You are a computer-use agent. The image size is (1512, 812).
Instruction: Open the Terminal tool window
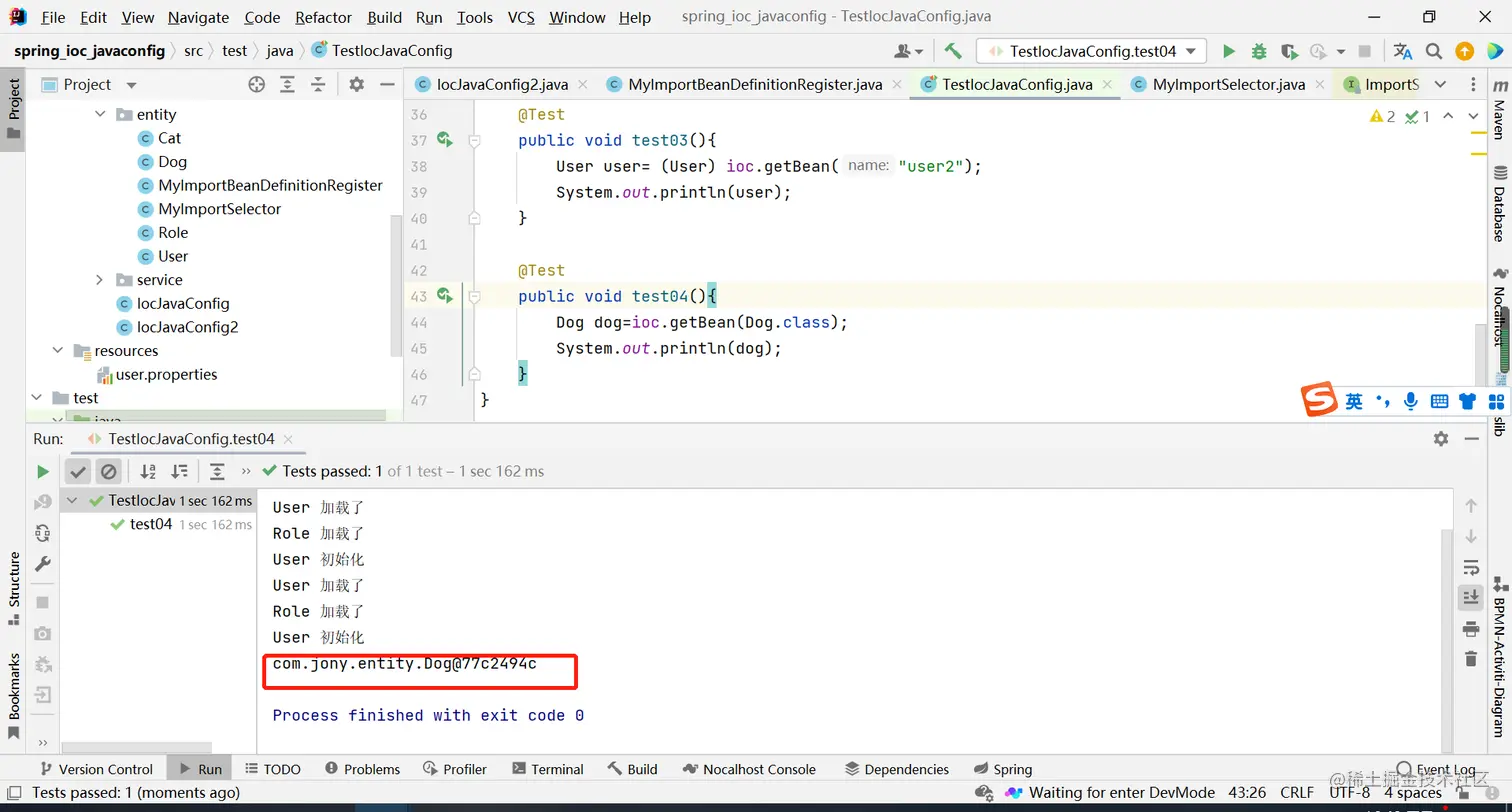[x=547, y=769]
